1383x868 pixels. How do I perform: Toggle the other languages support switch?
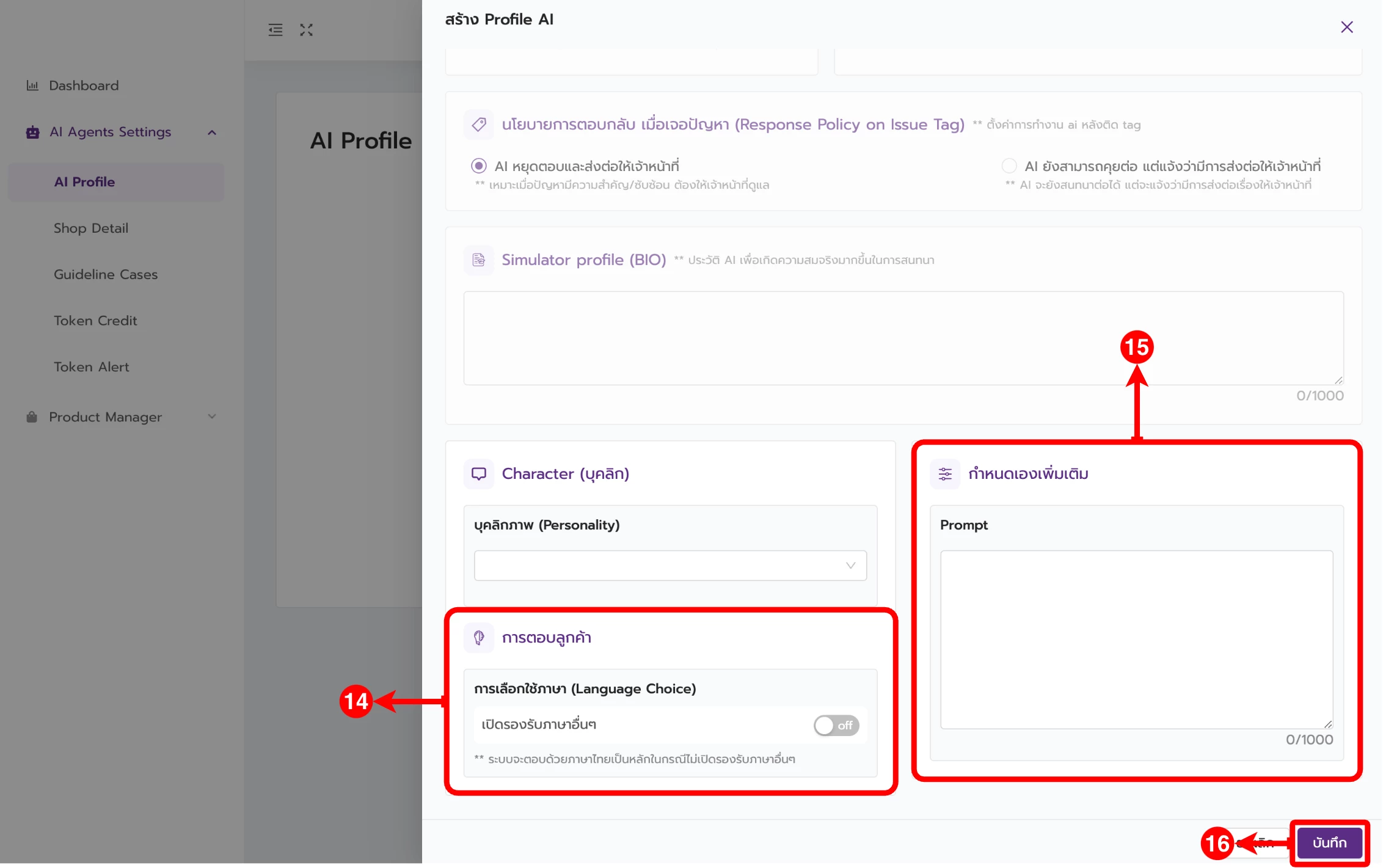tap(836, 725)
